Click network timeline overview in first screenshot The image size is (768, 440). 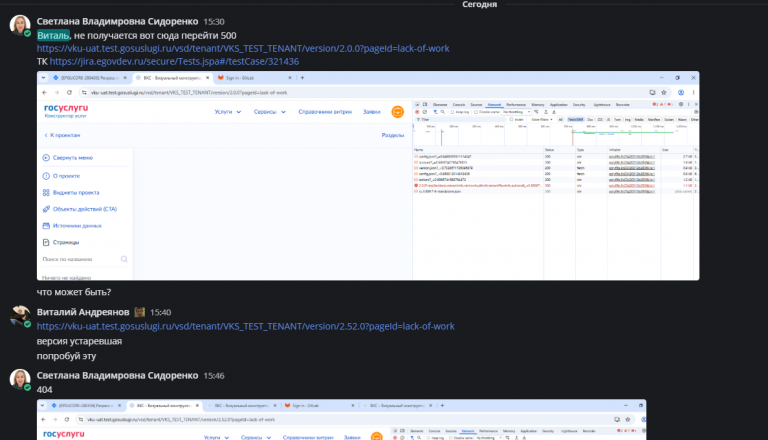point(556,135)
